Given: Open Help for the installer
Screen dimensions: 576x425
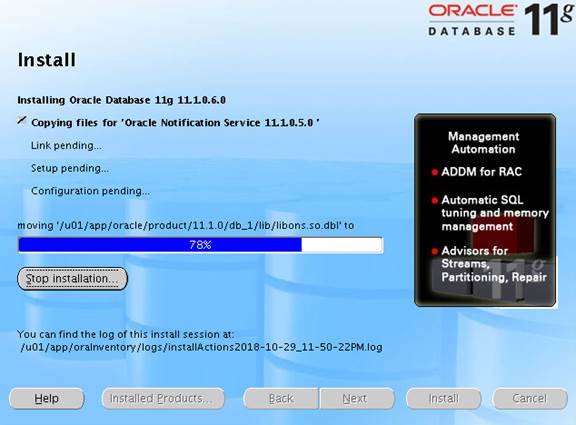Looking at the screenshot, I should point(47,399).
